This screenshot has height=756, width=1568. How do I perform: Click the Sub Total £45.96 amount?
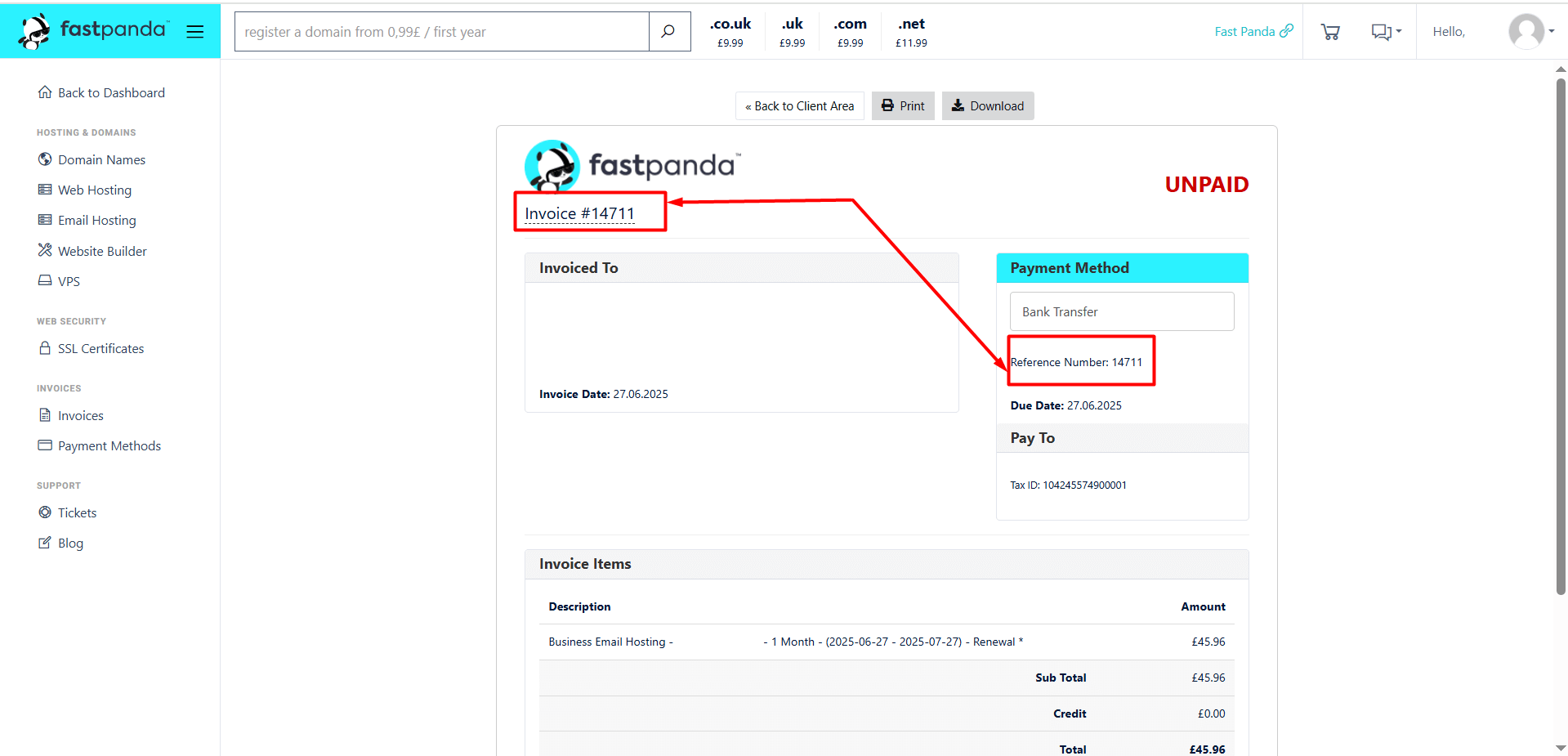(1208, 678)
